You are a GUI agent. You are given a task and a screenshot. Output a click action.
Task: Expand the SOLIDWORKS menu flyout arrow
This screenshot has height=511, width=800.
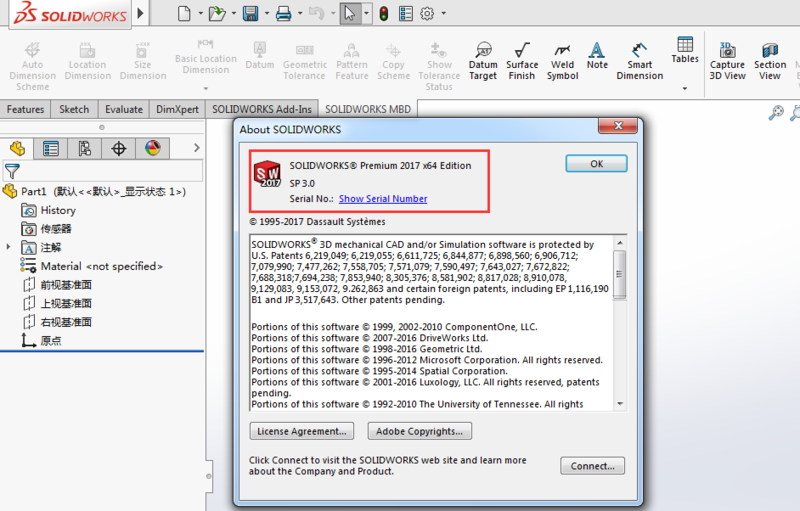click(141, 13)
